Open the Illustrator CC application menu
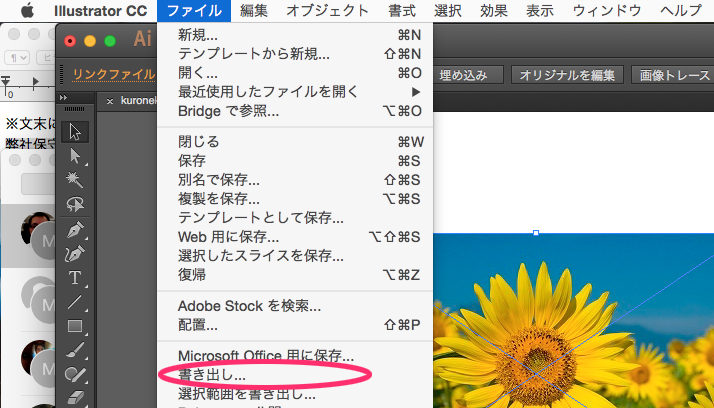The width and height of the screenshot is (714, 408). (x=100, y=10)
